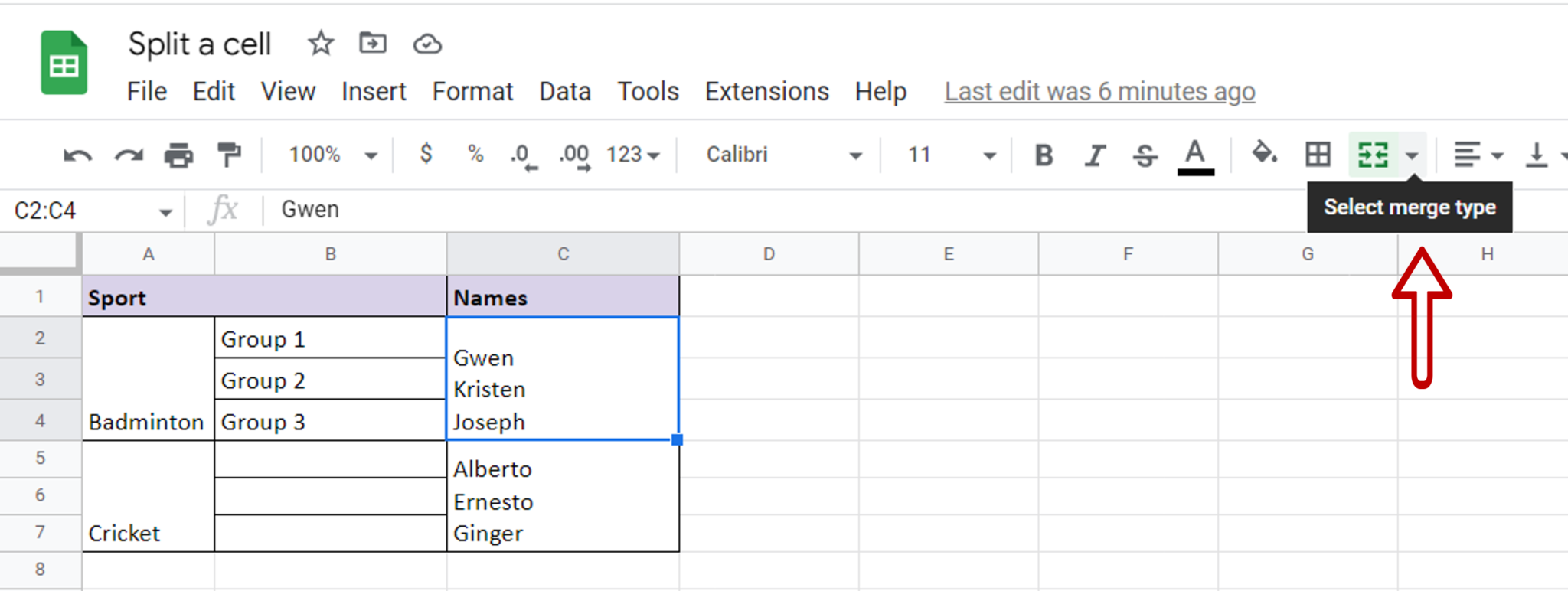Toggle bold formatting
The width and height of the screenshot is (1568, 591).
point(1043,155)
